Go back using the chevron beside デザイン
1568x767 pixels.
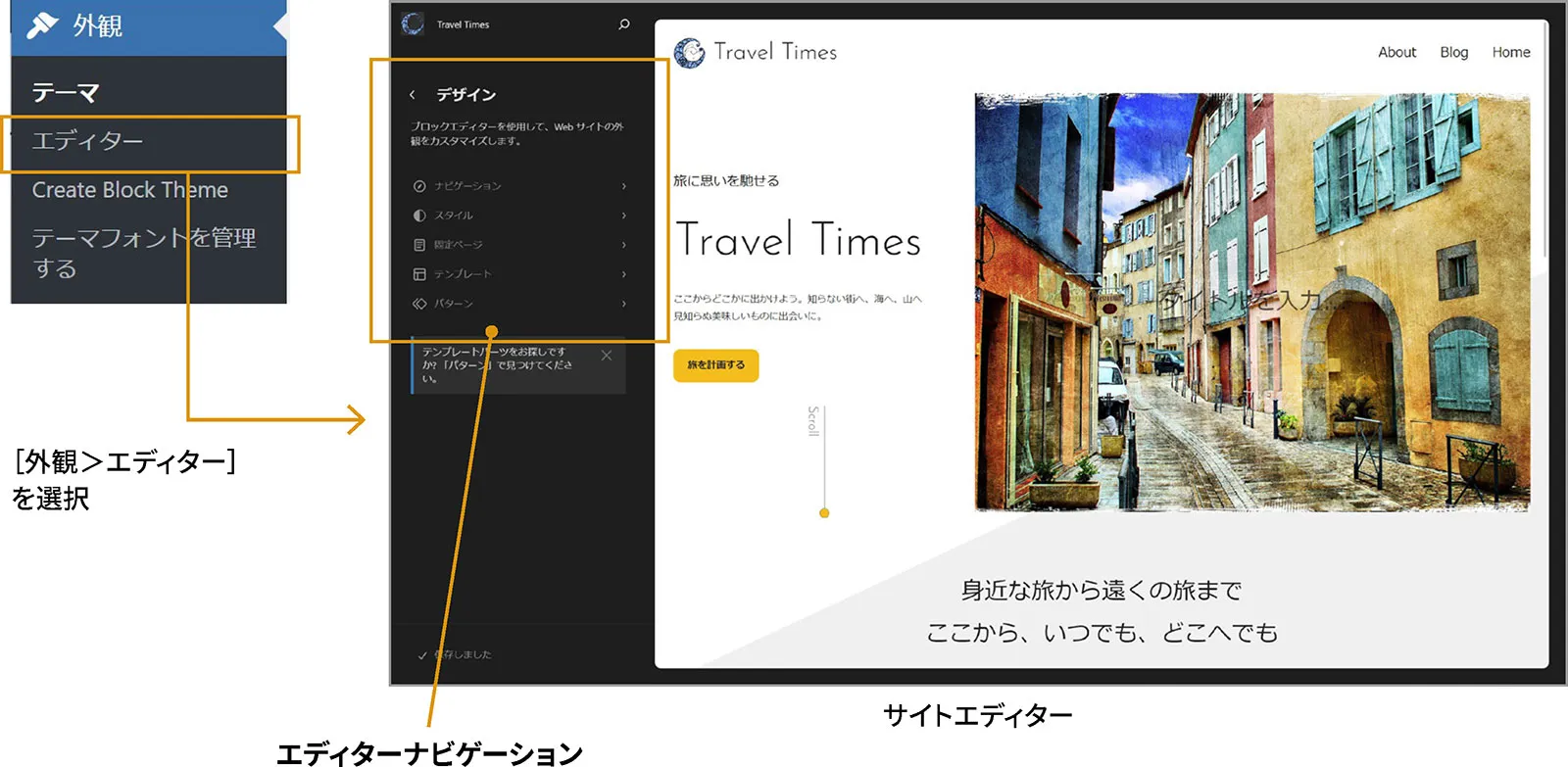point(413,95)
